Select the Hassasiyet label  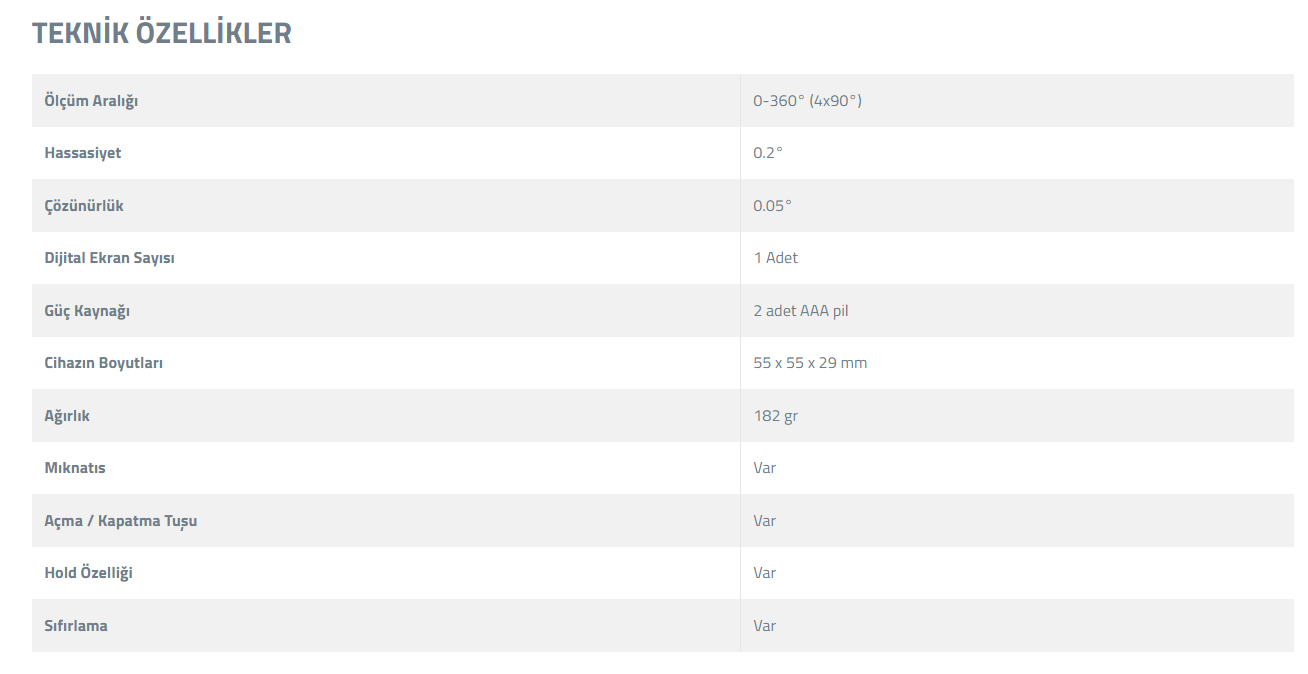pos(83,153)
